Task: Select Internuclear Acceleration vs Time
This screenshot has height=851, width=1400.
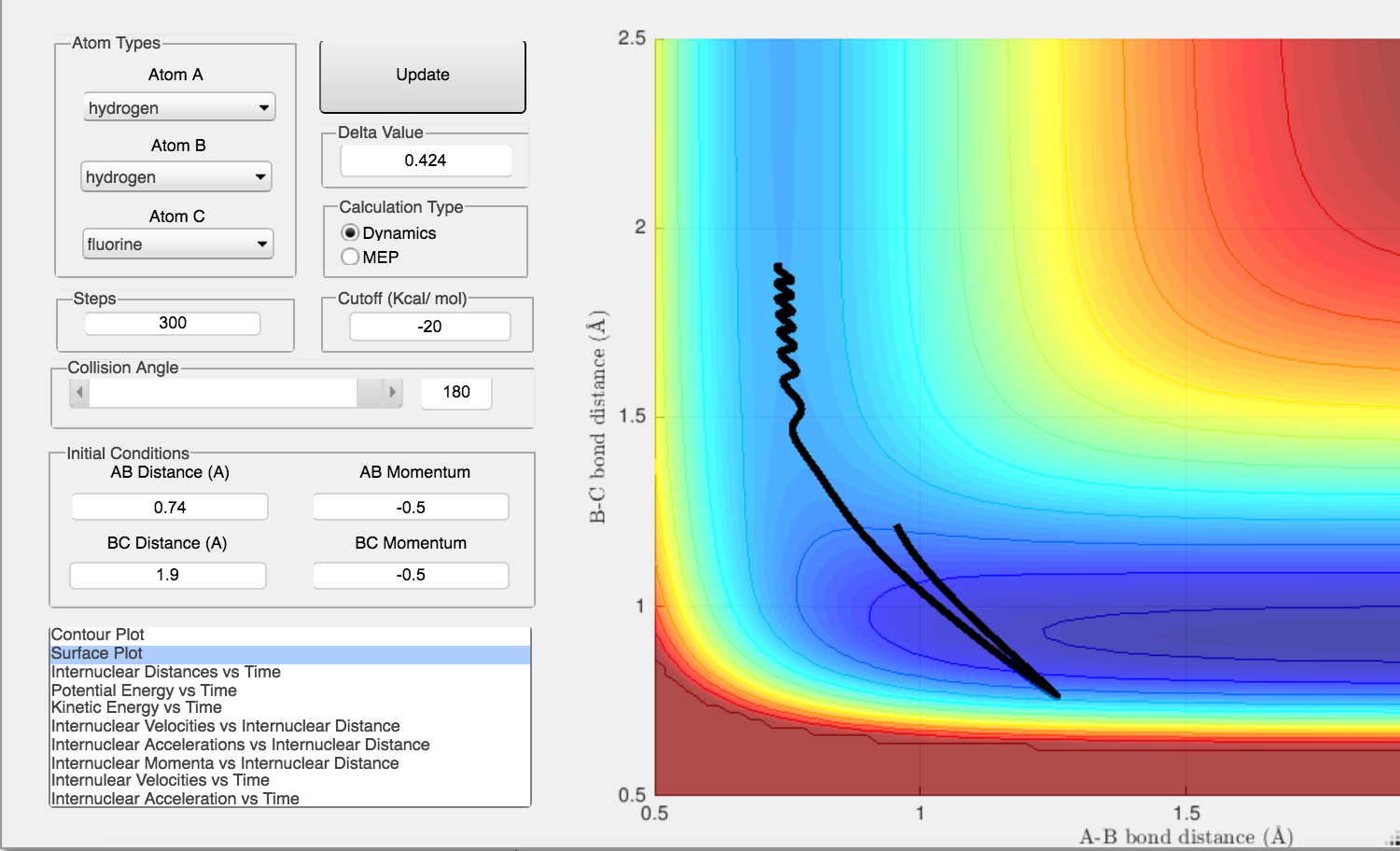Action: (x=289, y=799)
